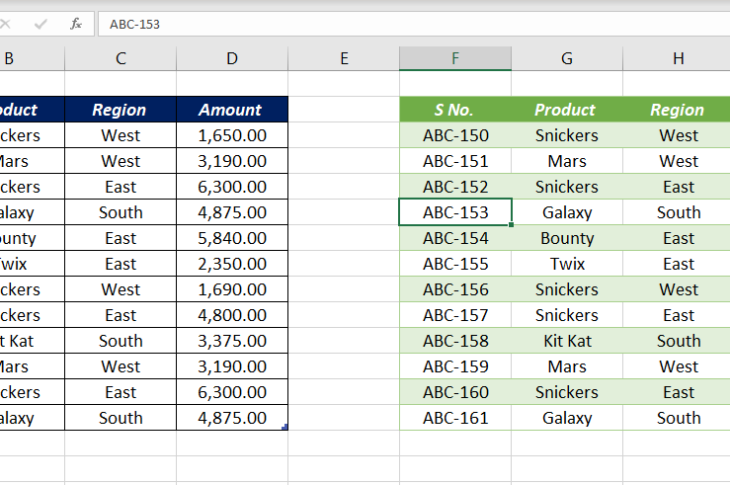Select column G header

[566, 58]
